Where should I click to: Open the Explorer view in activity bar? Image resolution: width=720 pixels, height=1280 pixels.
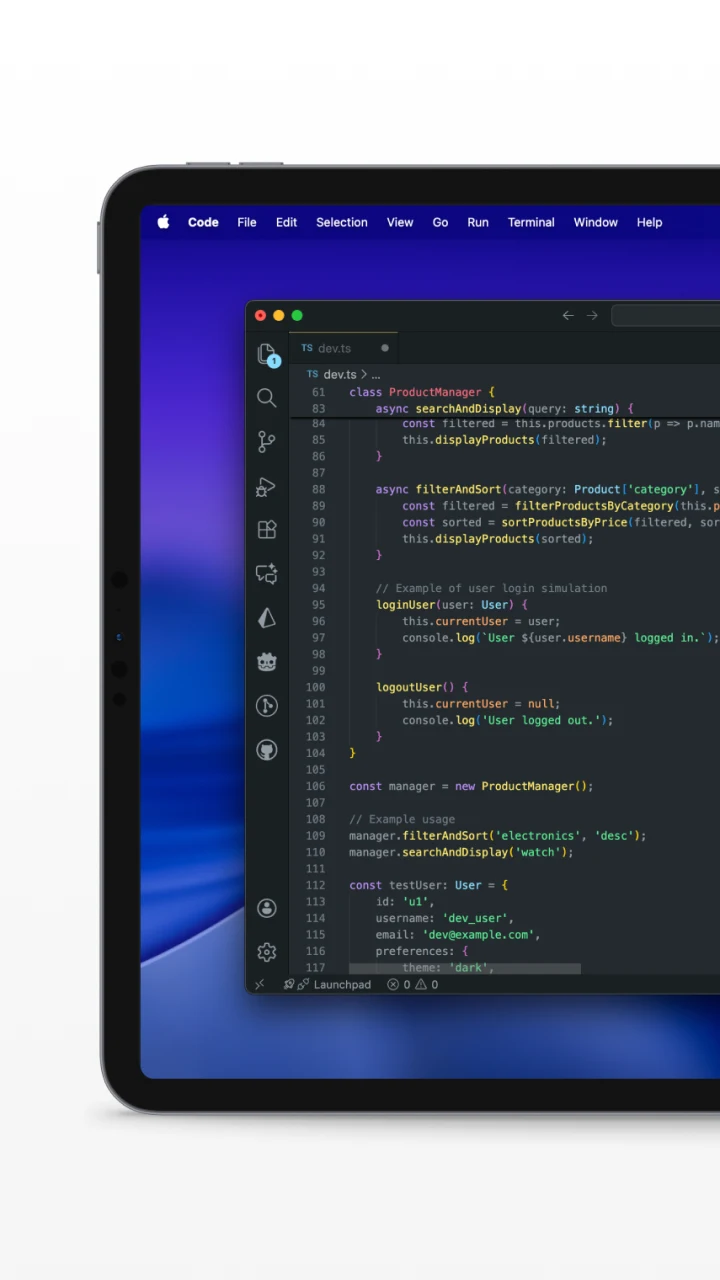click(266, 354)
